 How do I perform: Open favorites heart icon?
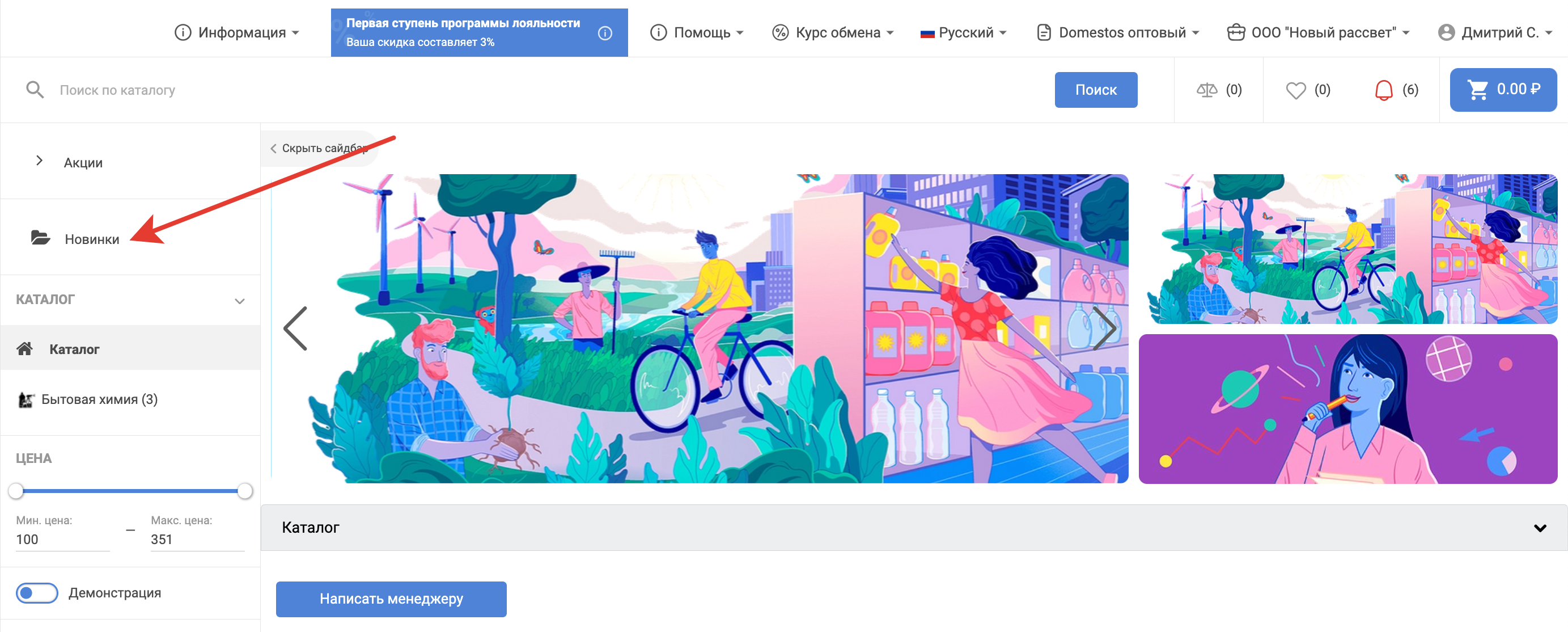[x=1295, y=90]
